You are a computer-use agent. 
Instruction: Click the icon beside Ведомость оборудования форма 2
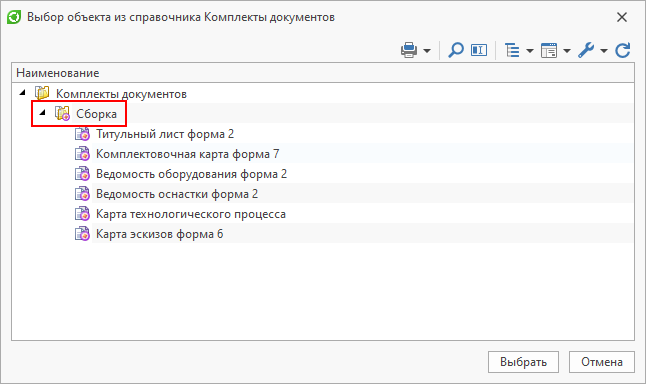point(82,174)
